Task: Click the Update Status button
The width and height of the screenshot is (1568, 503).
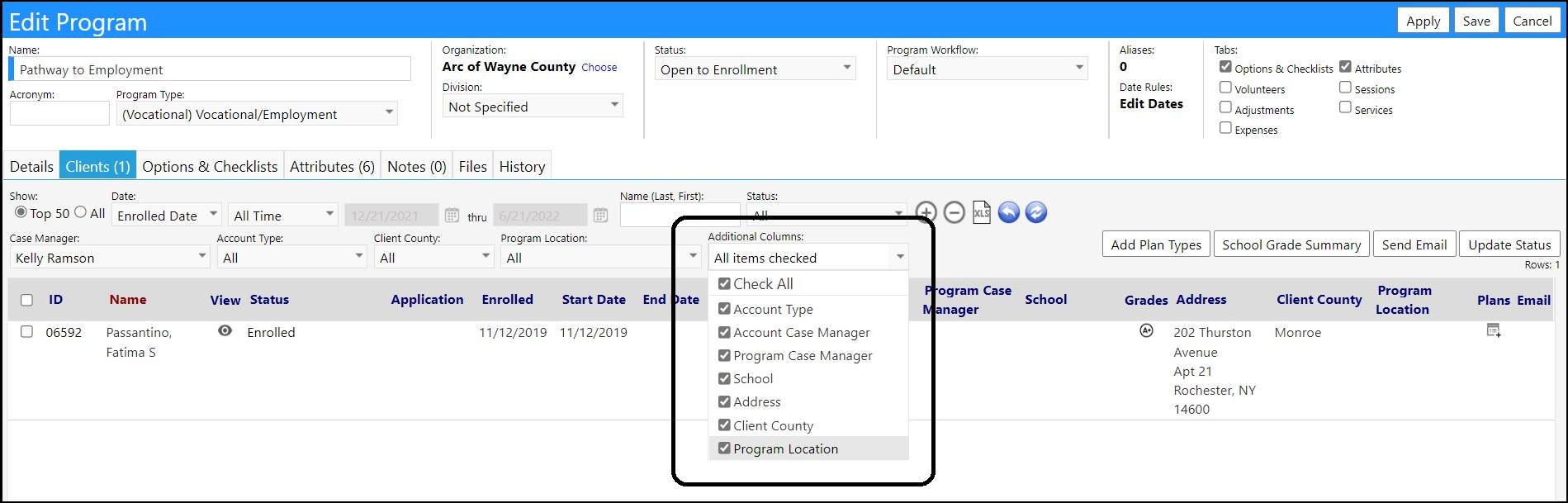Action: click(1509, 244)
